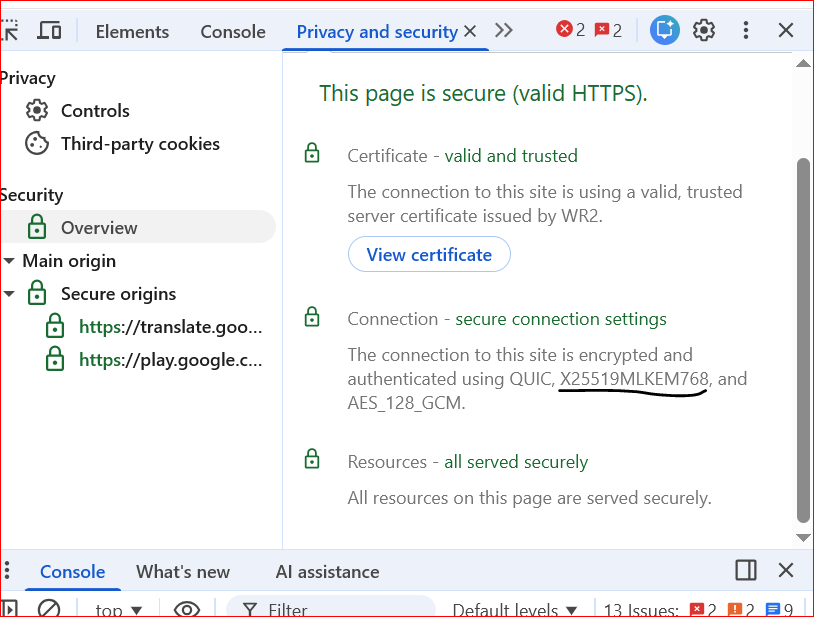The width and height of the screenshot is (814, 617).
Task: Open the Default levels dropdown
Action: [515, 609]
